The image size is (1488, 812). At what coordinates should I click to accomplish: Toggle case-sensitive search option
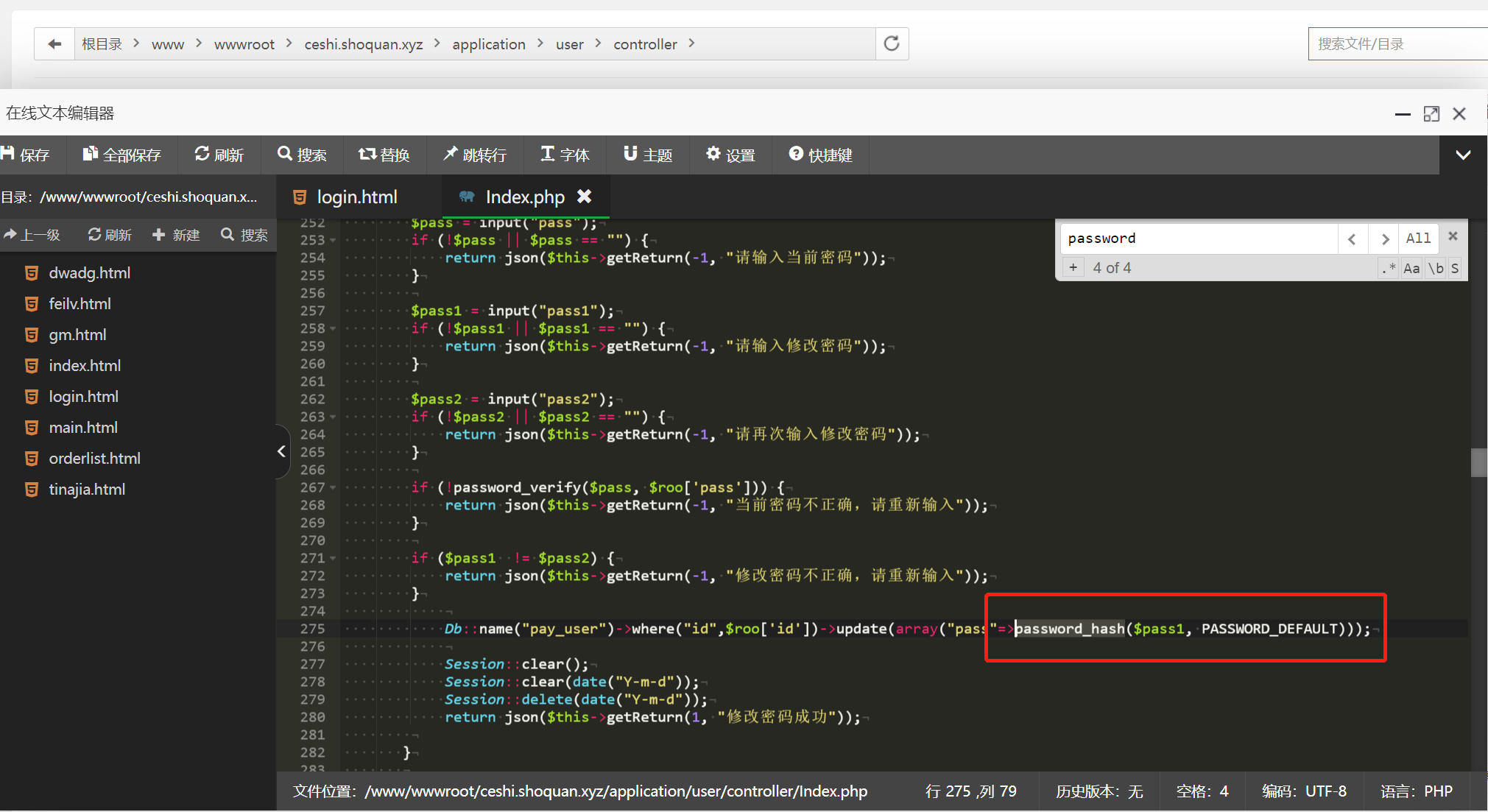click(x=1411, y=269)
